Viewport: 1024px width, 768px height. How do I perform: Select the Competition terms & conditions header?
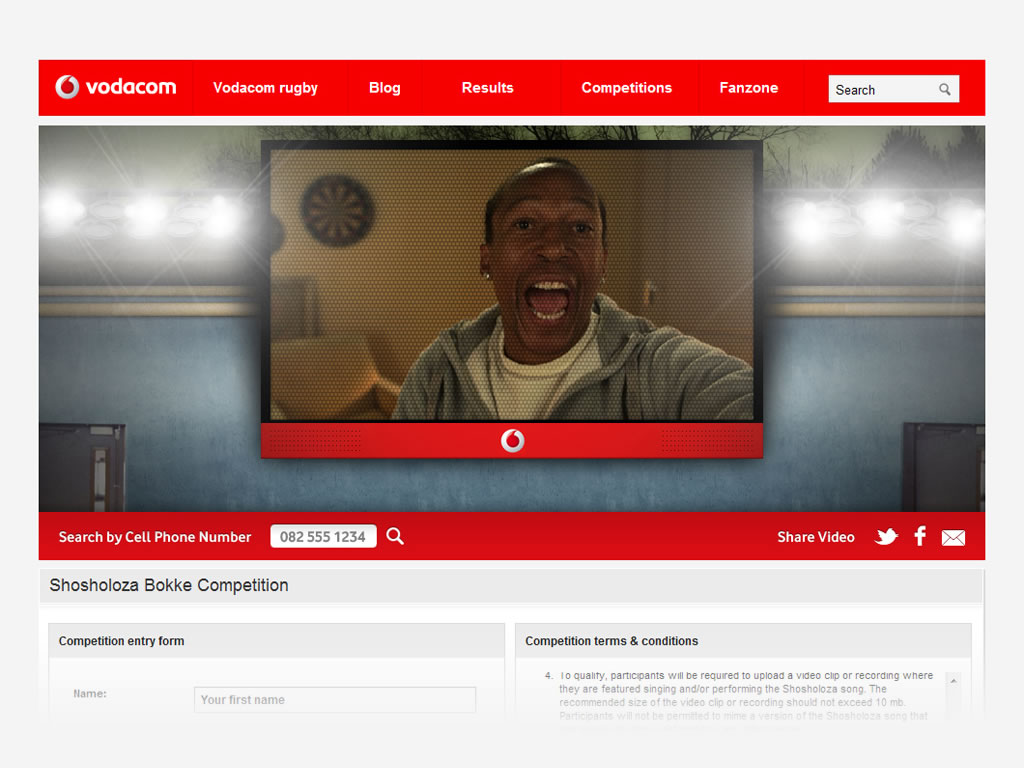point(611,641)
